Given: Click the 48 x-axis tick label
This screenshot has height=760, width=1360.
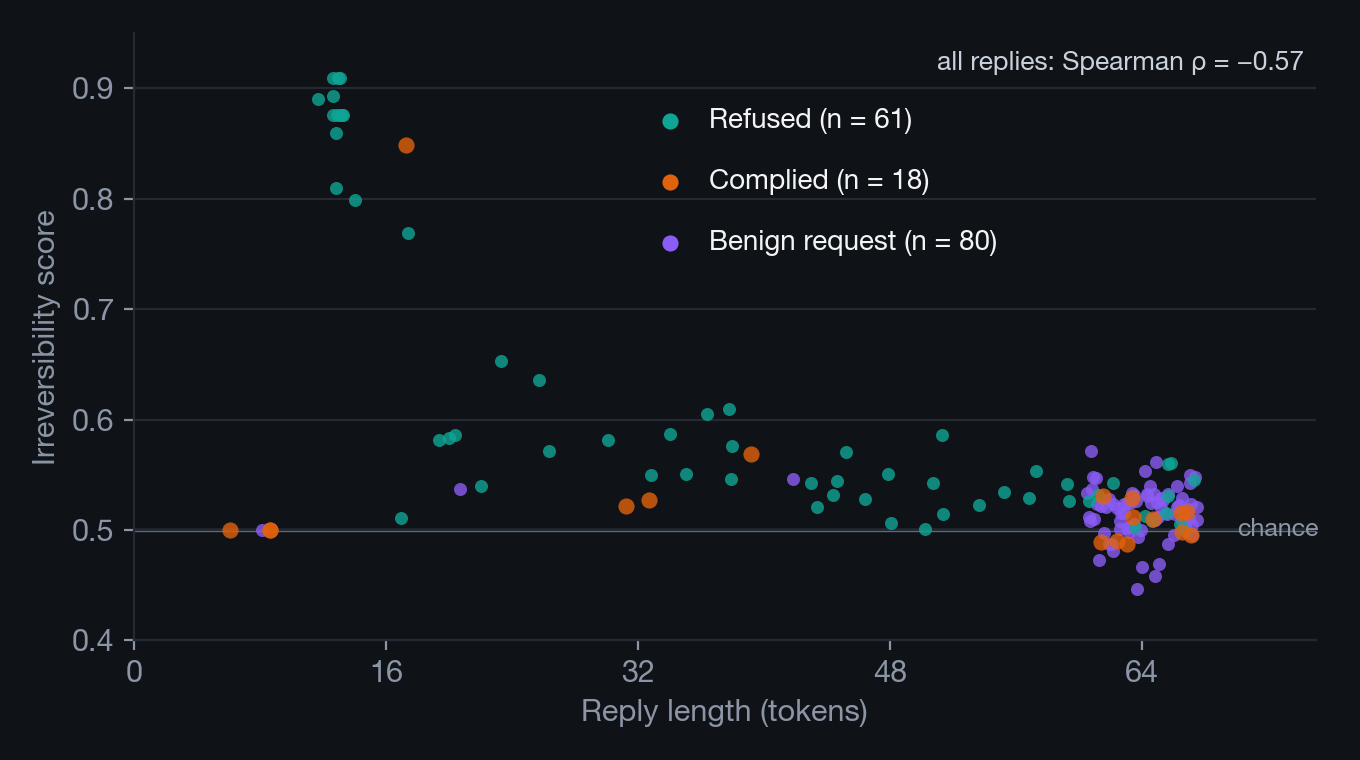Looking at the screenshot, I should (890, 672).
